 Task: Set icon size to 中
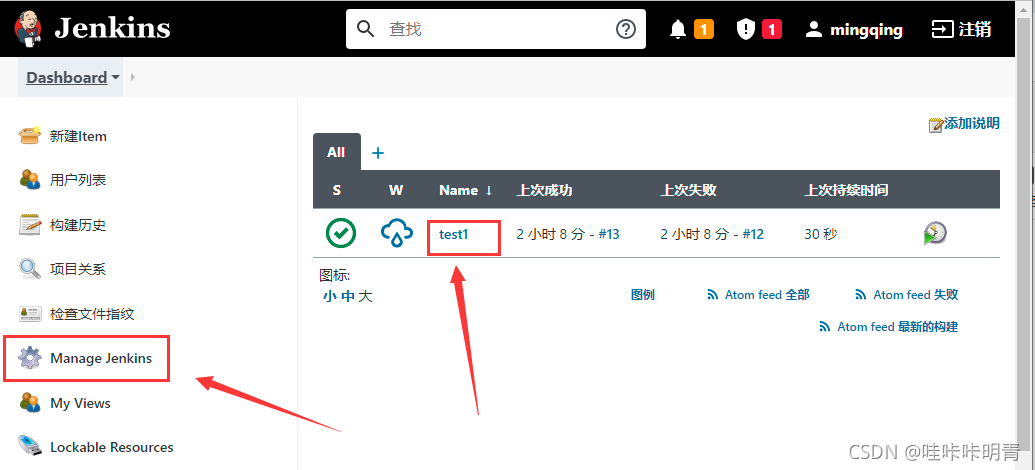348,296
